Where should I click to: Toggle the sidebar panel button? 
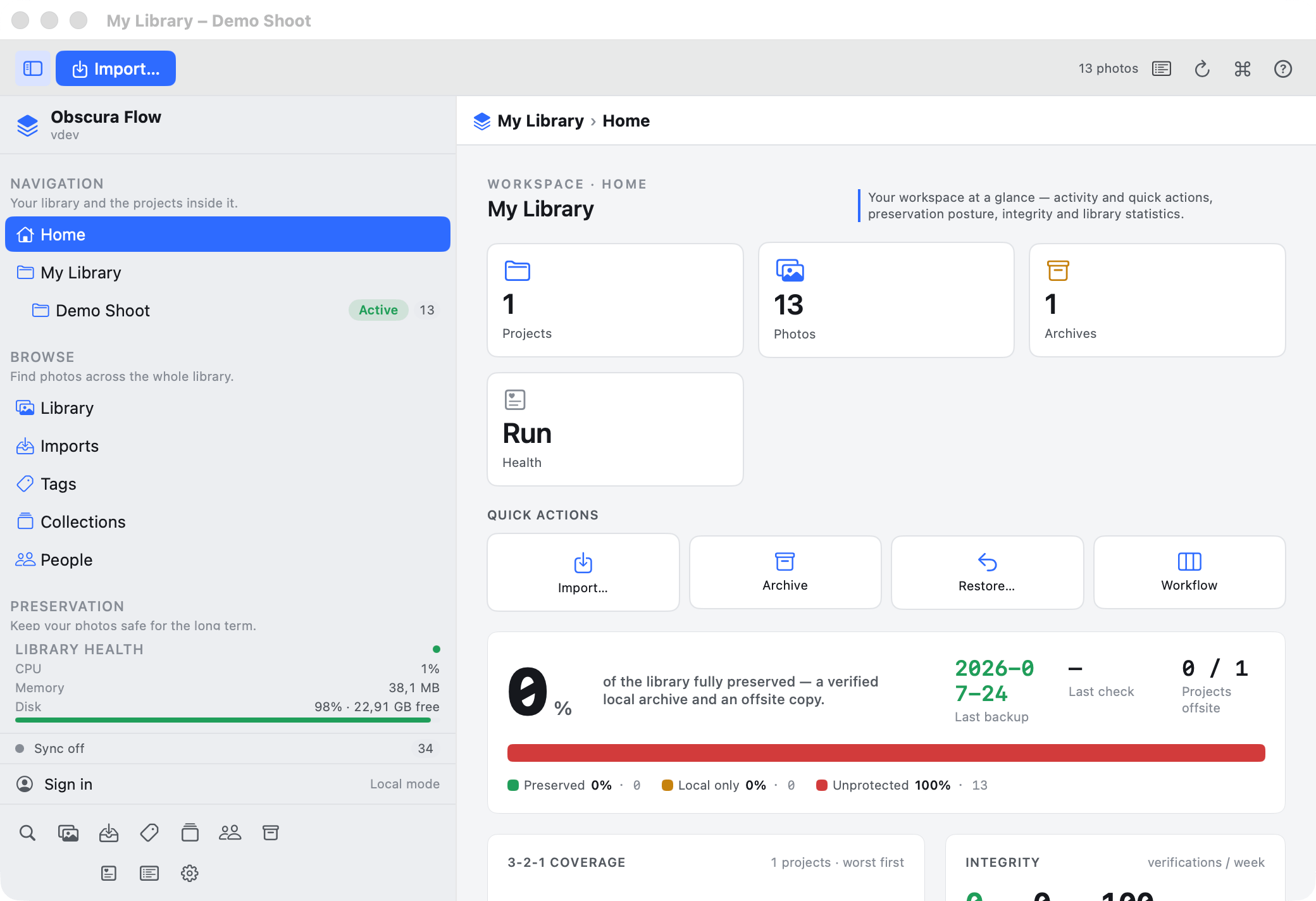[x=33, y=68]
